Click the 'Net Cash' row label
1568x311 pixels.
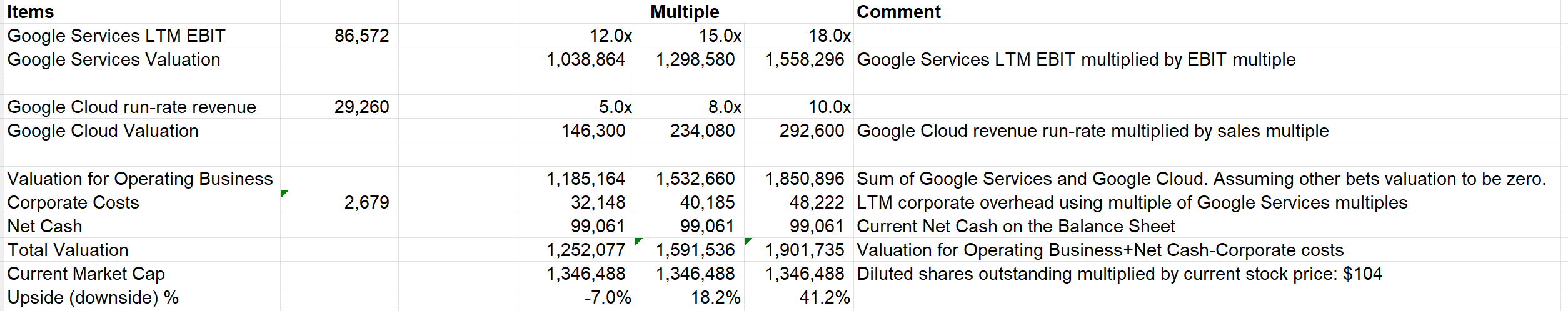coord(44,226)
